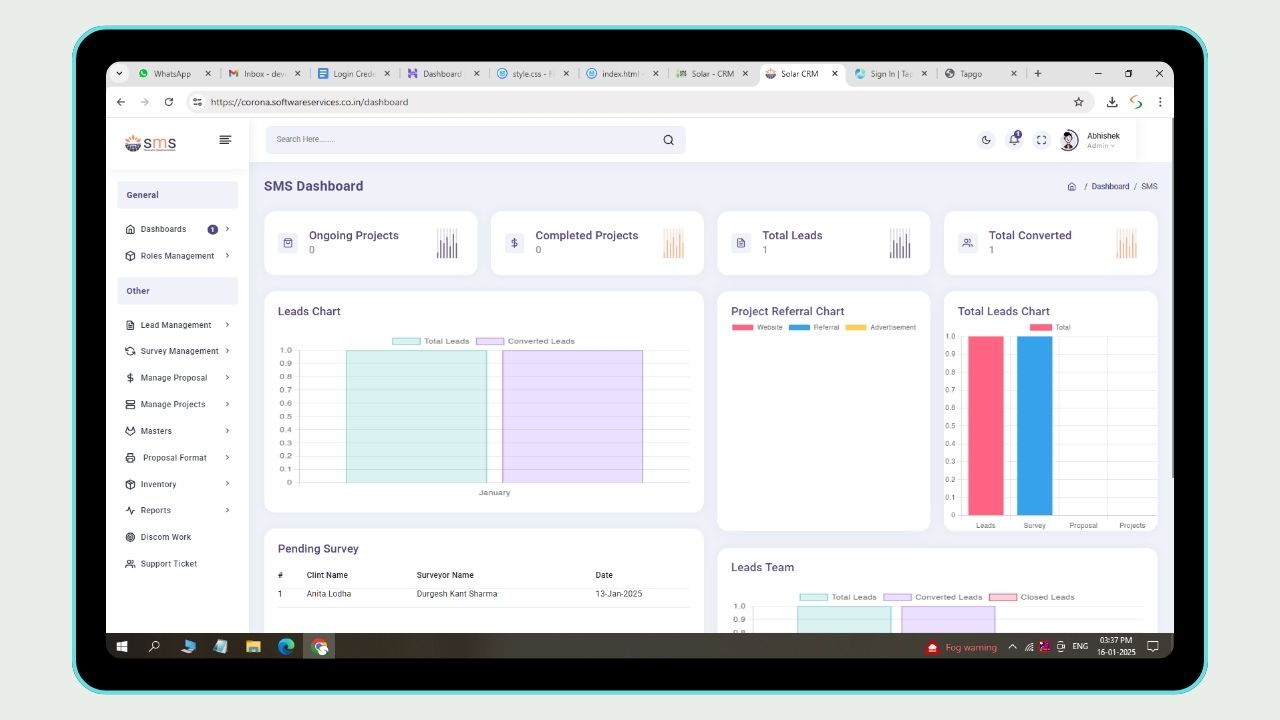This screenshot has width=1280, height=720.
Task: Expand Survey Management submenu
Action: point(179,351)
